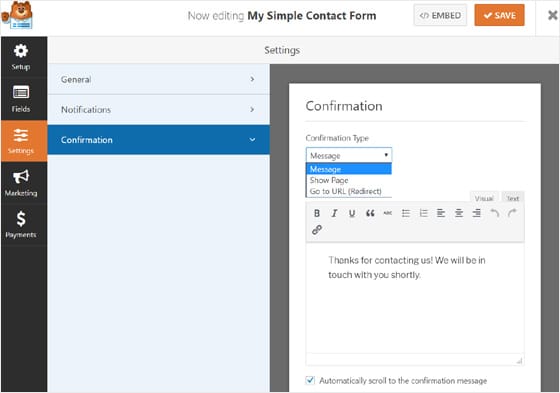Insert a link in the editor

tap(317, 230)
